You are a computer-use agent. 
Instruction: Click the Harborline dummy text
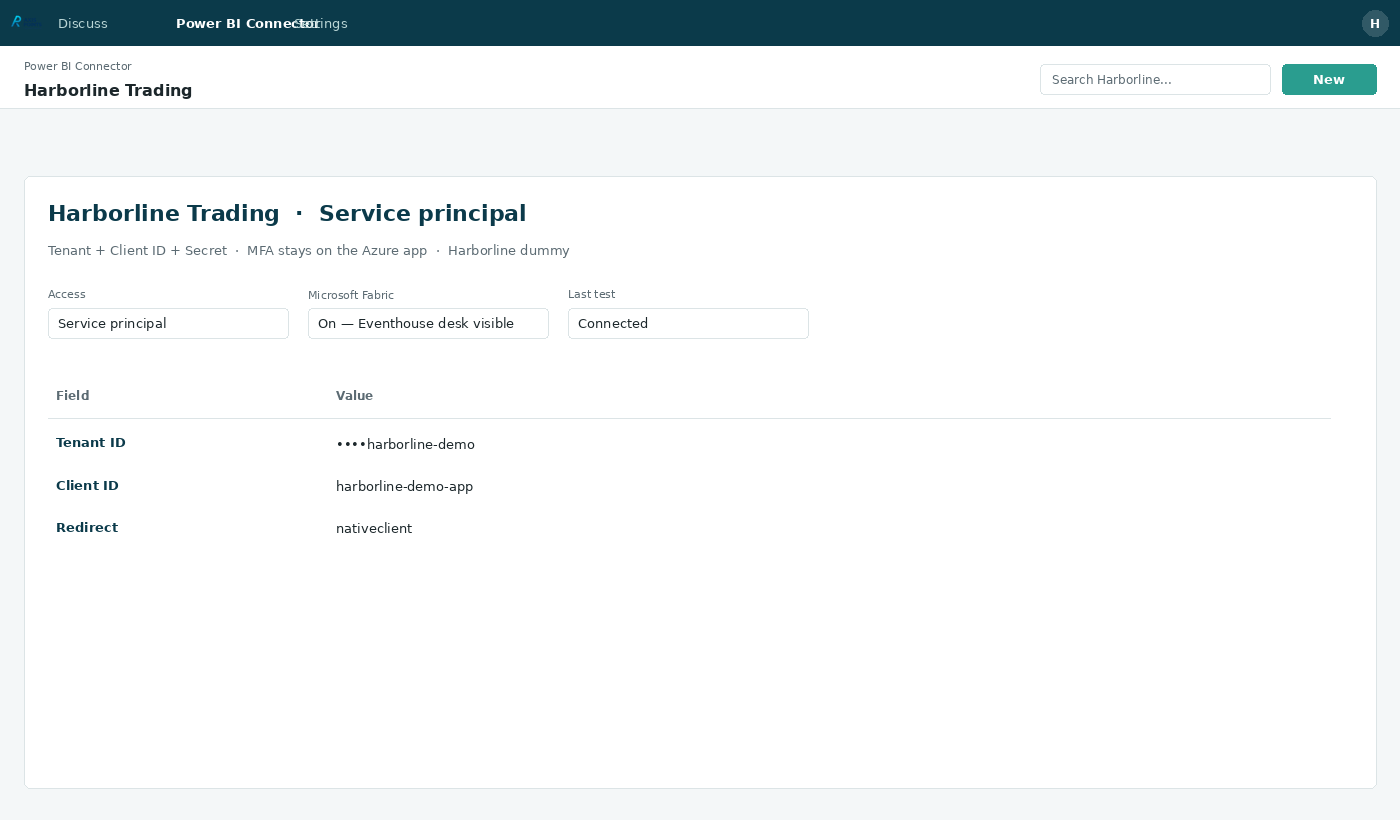point(509,251)
